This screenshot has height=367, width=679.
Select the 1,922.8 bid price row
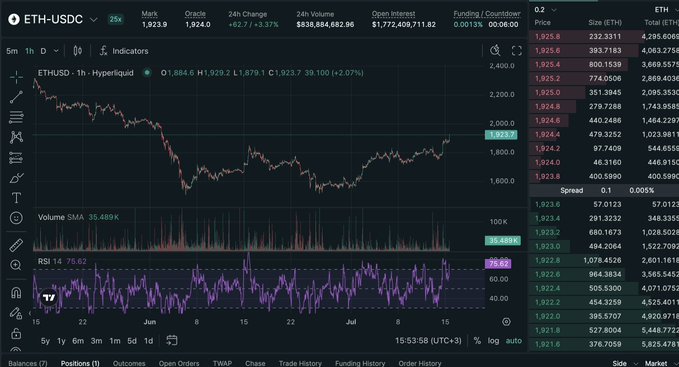[x=604, y=260]
